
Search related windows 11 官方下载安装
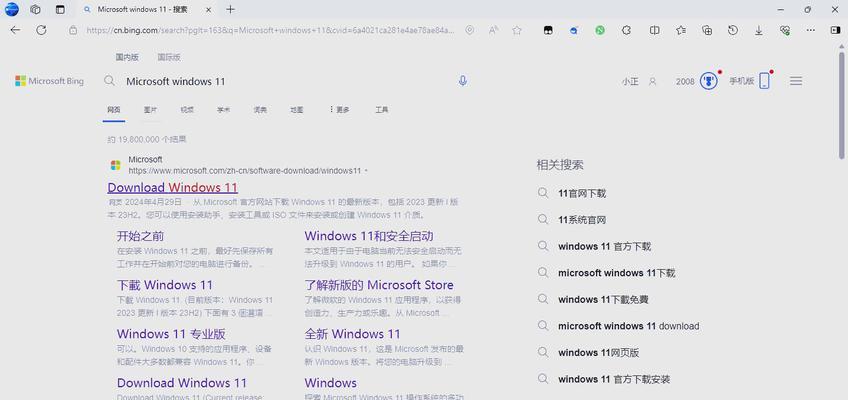(614, 379)
